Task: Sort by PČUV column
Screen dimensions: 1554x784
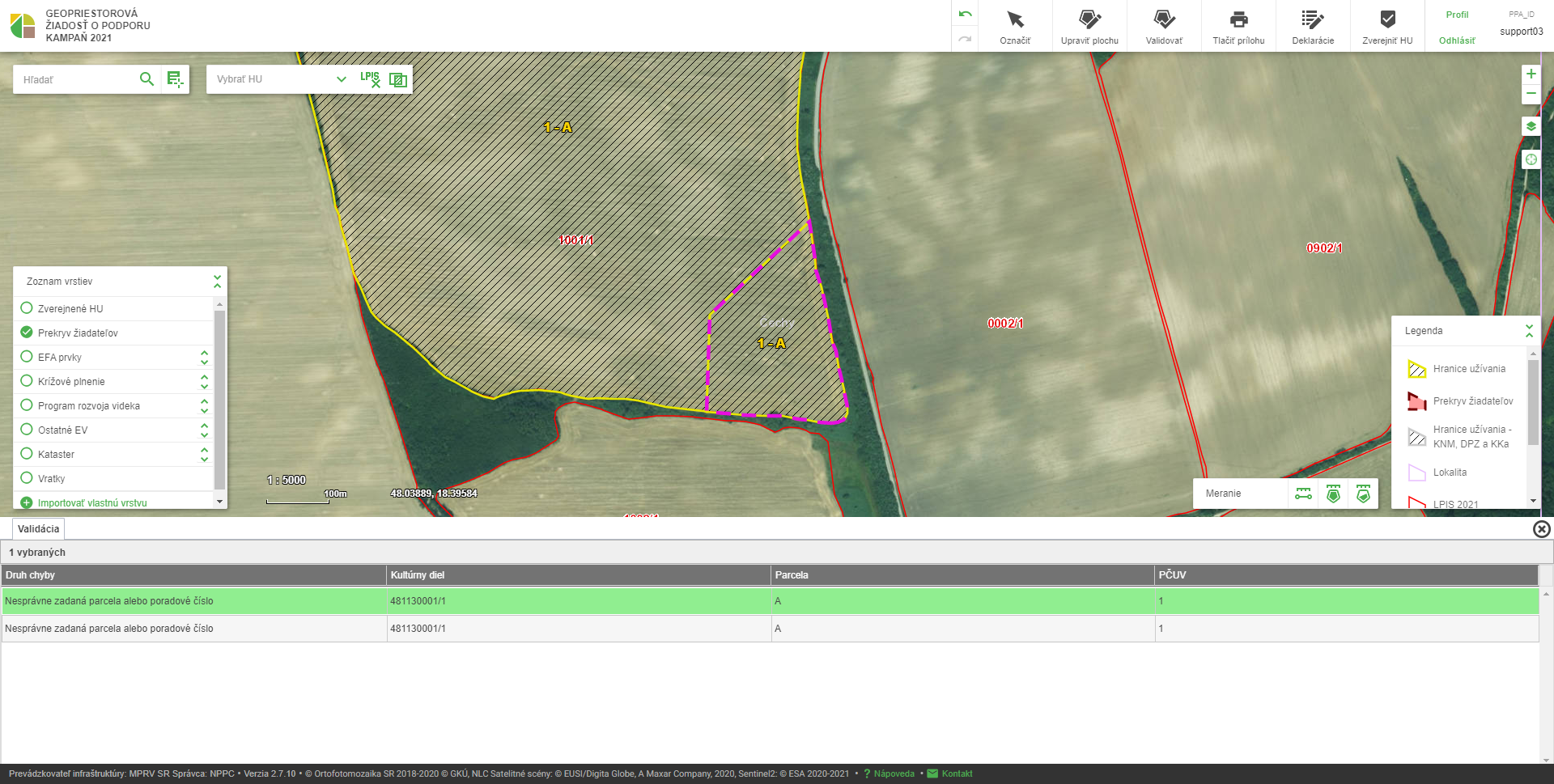Action: pos(1346,575)
